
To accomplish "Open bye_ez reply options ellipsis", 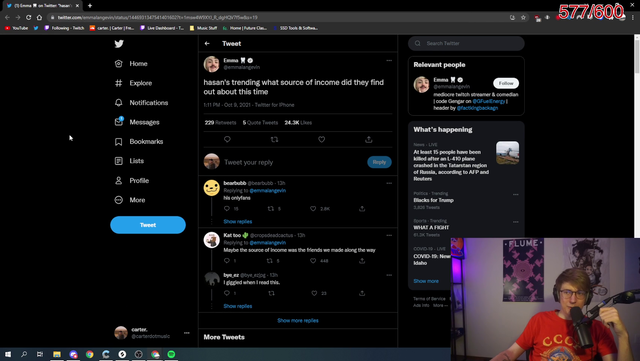I will pos(389,275).
